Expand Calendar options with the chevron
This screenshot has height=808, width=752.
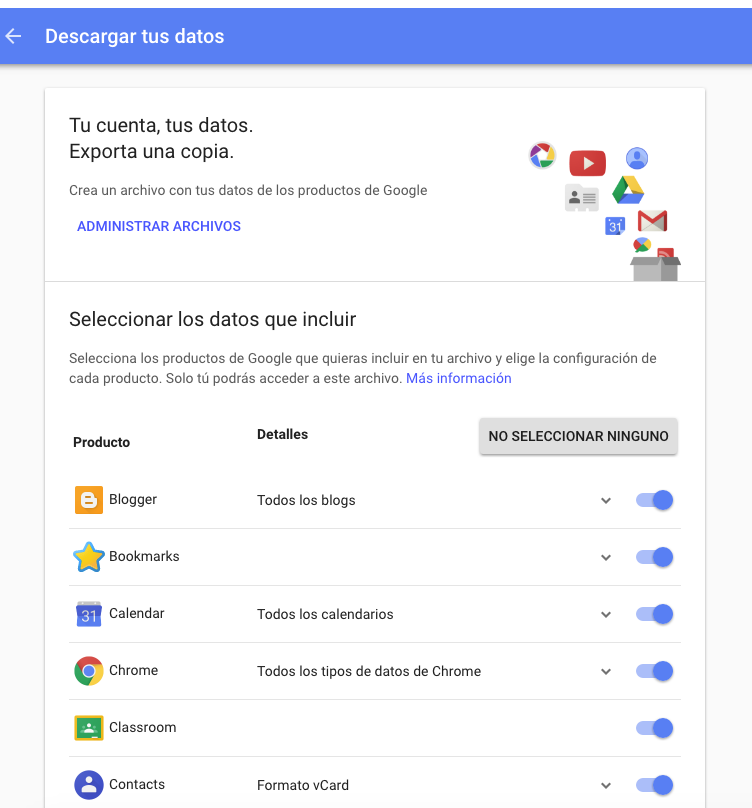pos(606,614)
